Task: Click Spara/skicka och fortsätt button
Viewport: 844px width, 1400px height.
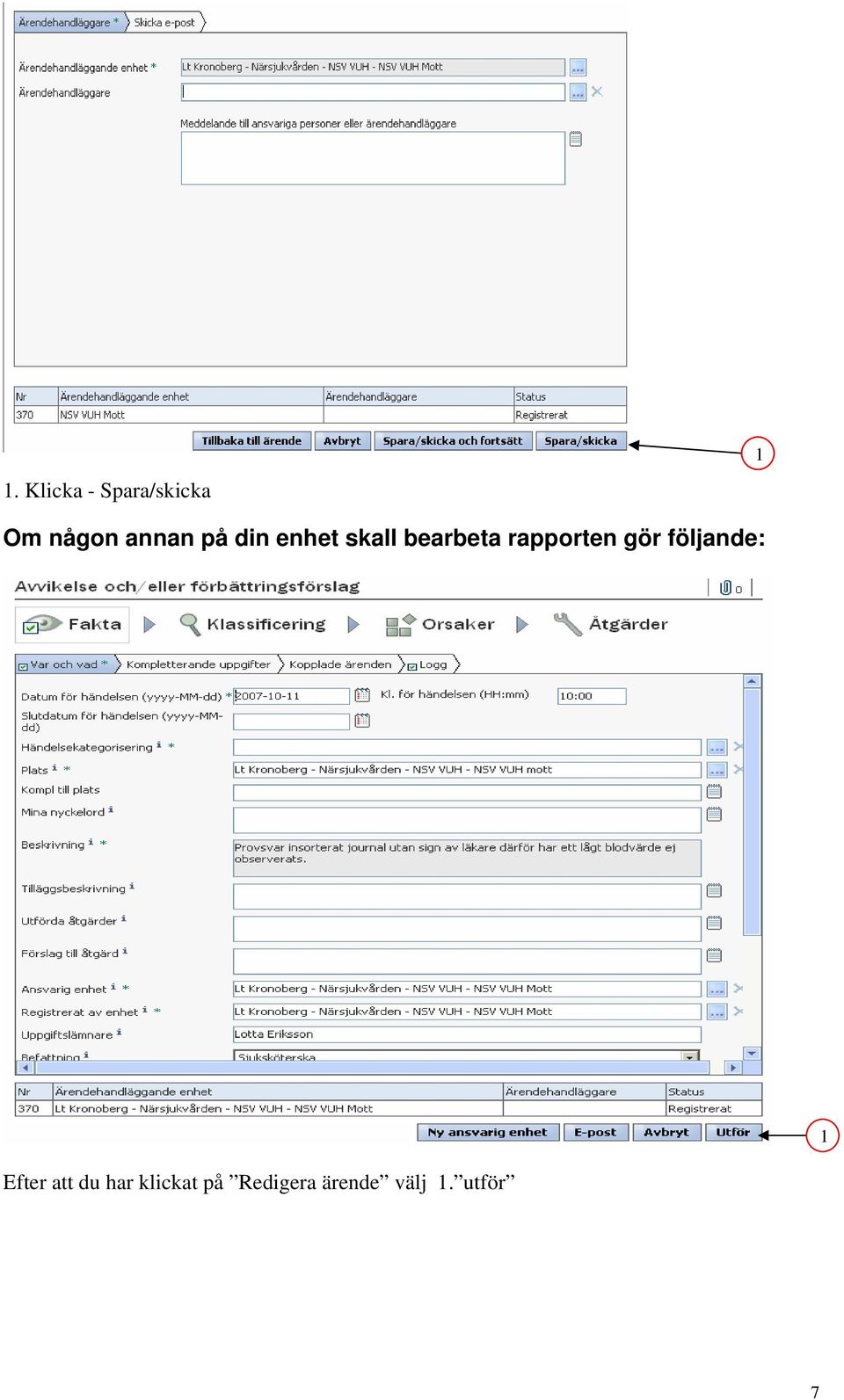Action: pos(453,441)
